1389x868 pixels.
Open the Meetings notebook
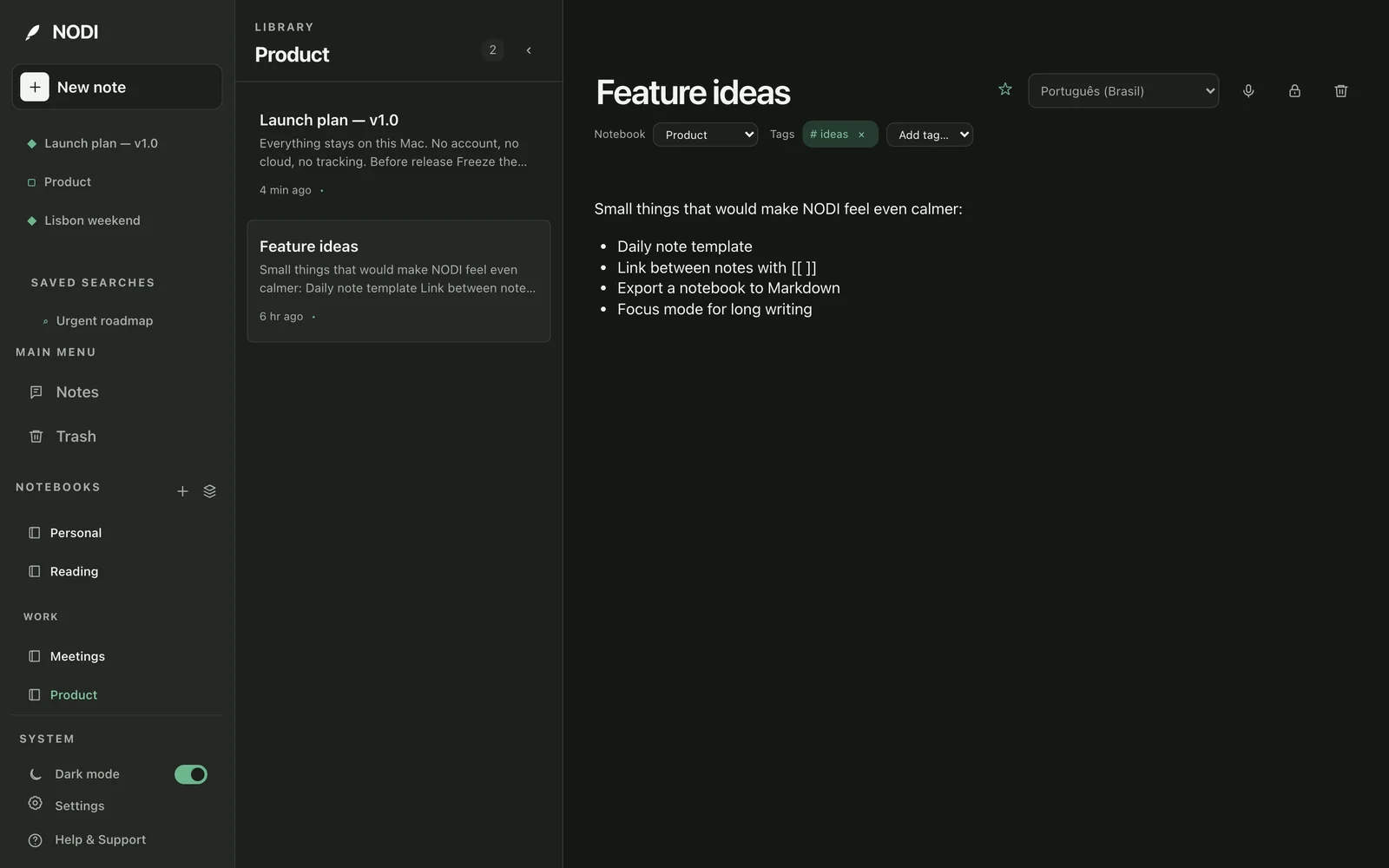(x=77, y=656)
